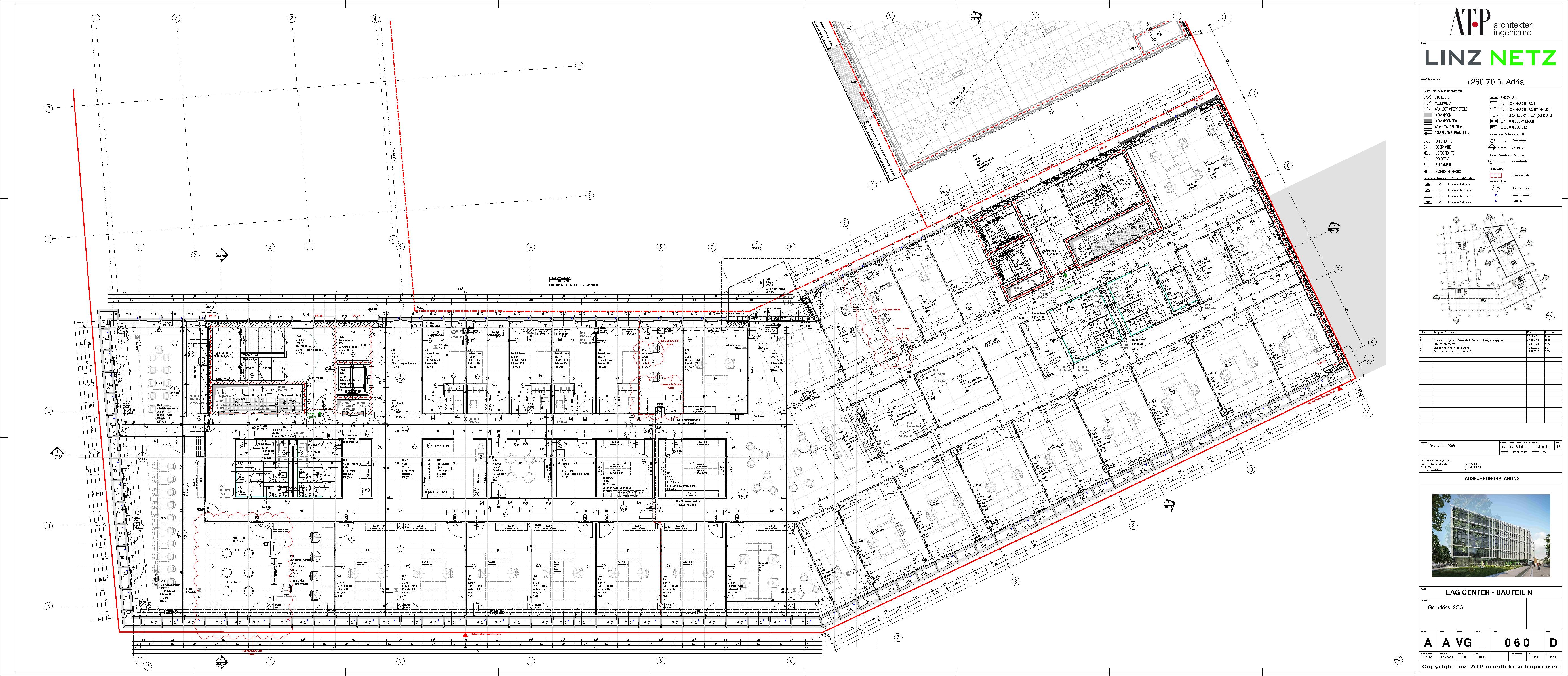Click the Brandabschnitte red dashed legend symbol
Screen dimensions: 1568x676
pos(1496,175)
